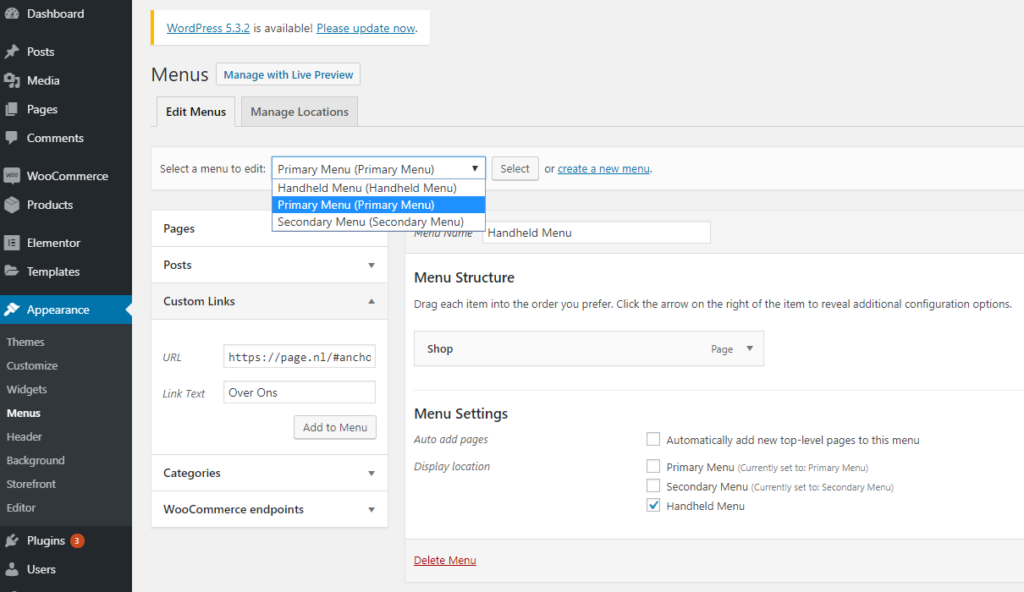Focus the URL input field
This screenshot has width=1024, height=592.
[x=299, y=357]
